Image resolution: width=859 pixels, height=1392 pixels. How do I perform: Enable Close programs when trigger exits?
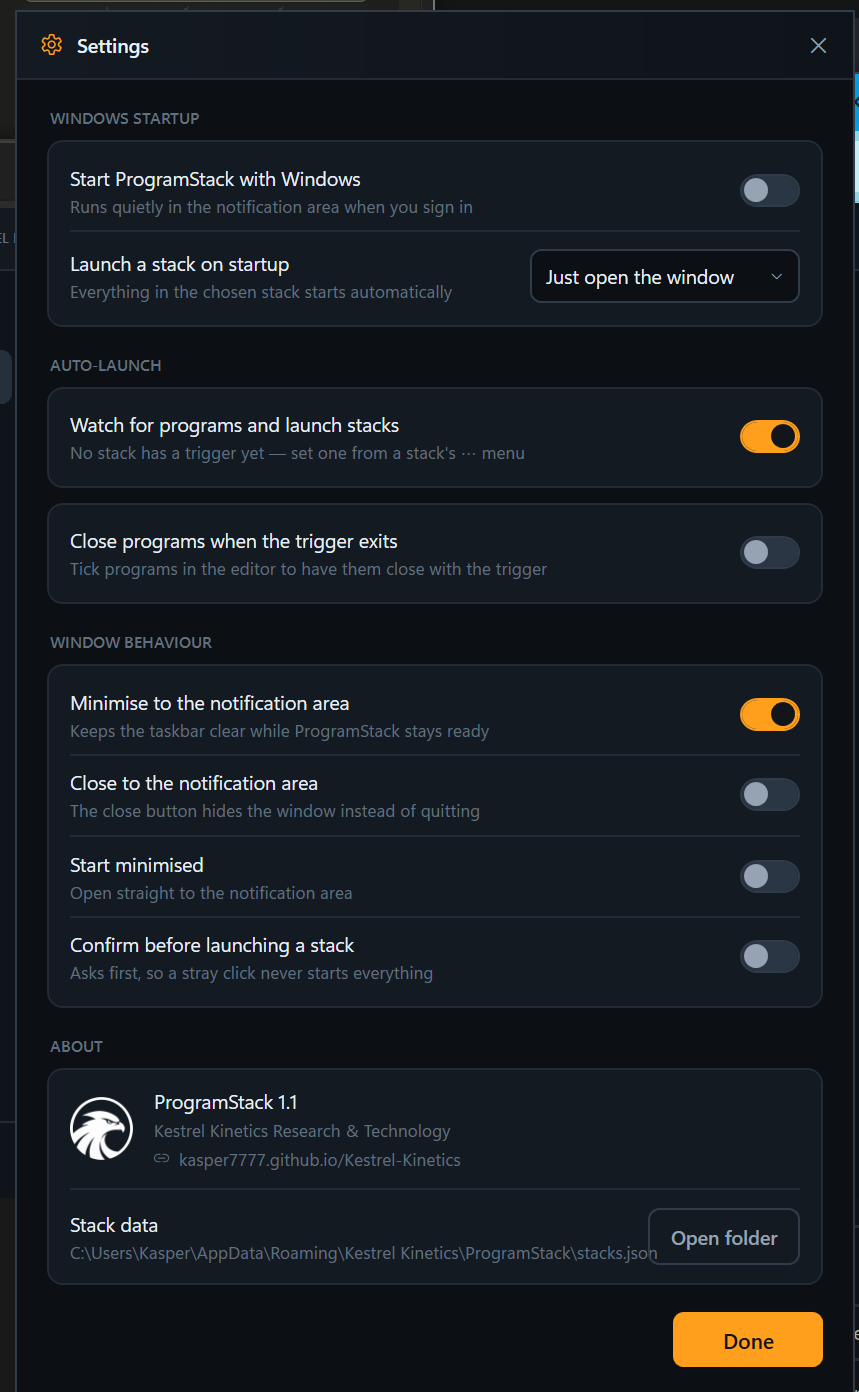click(x=769, y=552)
